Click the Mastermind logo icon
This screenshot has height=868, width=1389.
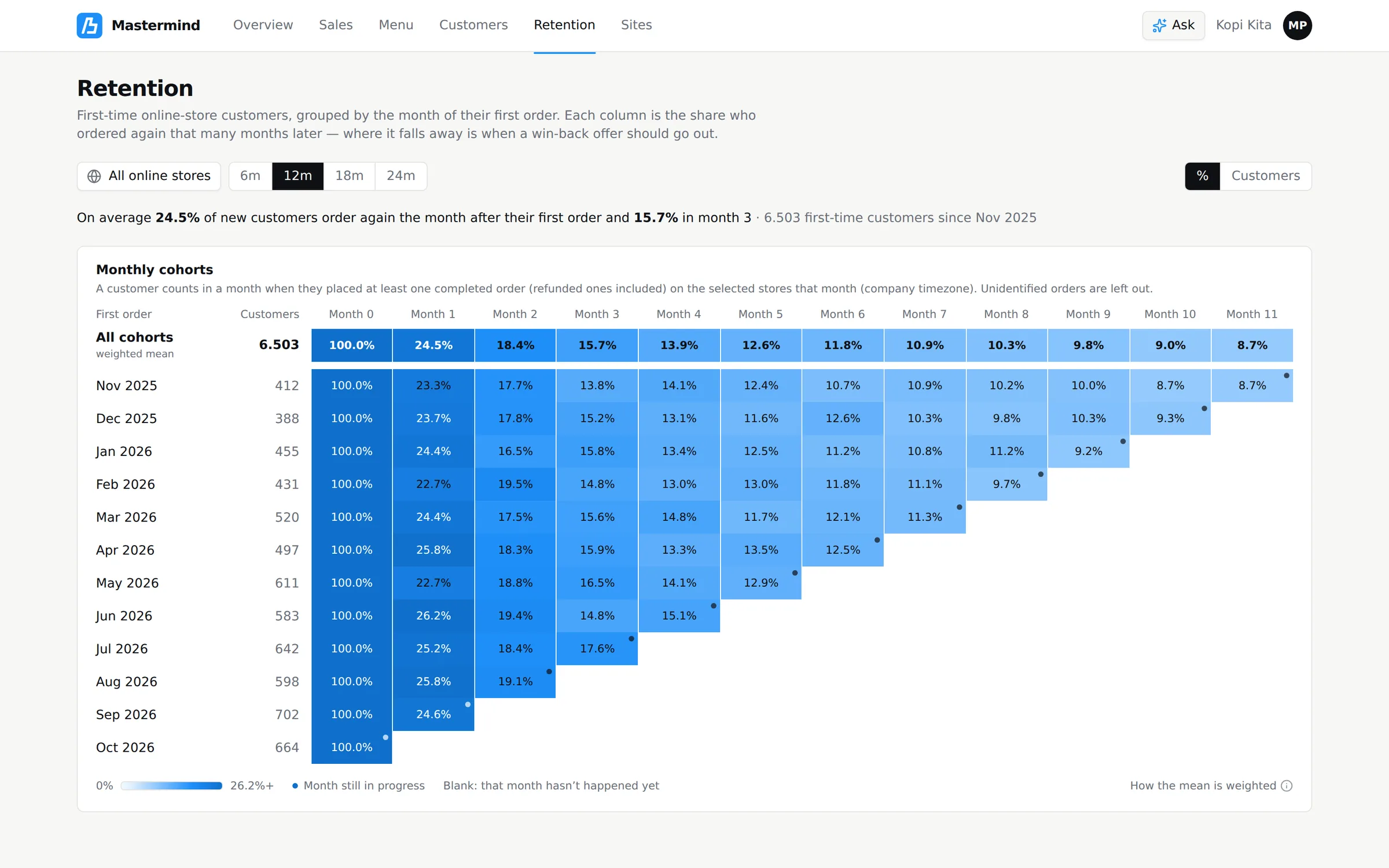(x=89, y=25)
